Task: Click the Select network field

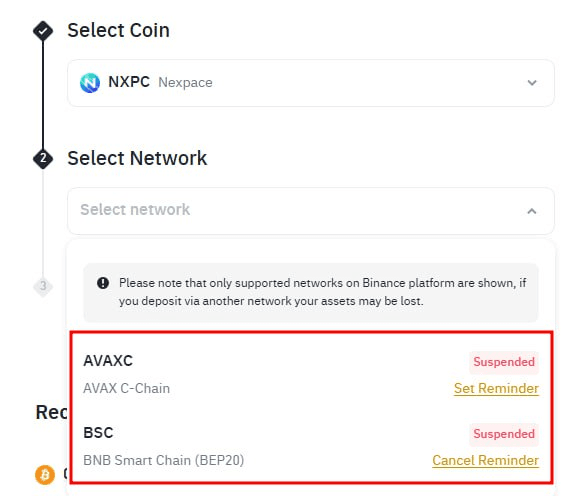Action: [311, 211]
